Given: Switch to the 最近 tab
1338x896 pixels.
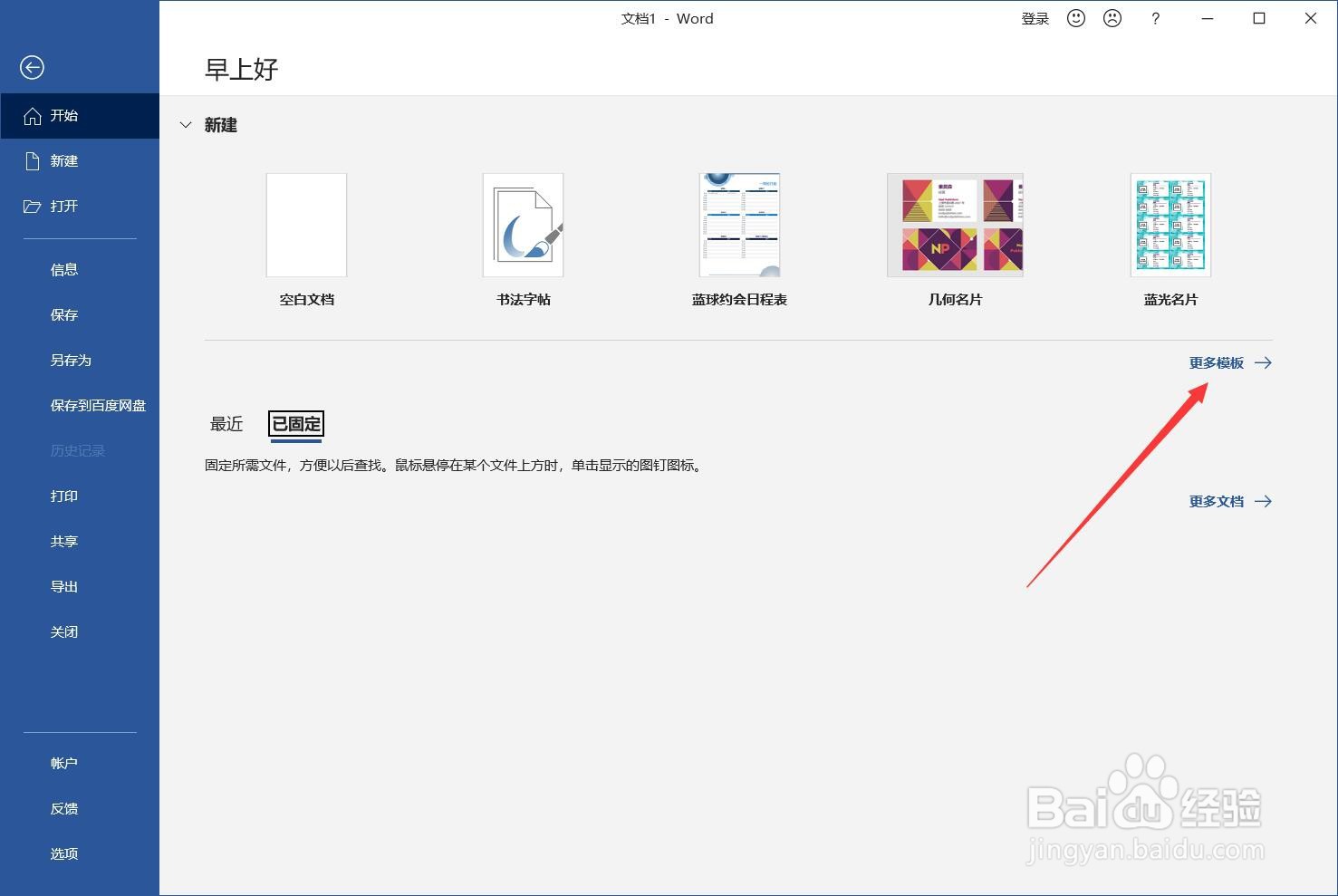Looking at the screenshot, I should click(x=226, y=424).
